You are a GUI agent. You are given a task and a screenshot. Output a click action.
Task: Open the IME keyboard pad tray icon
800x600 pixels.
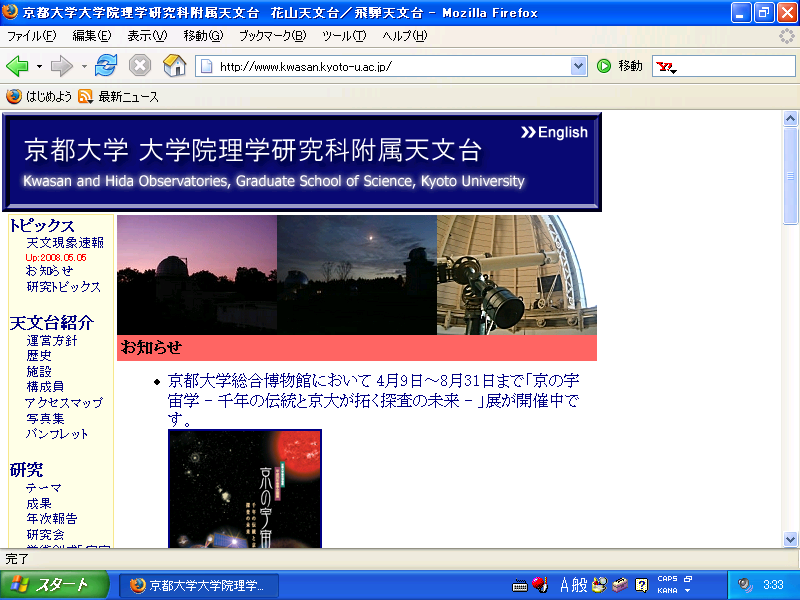click(519, 585)
